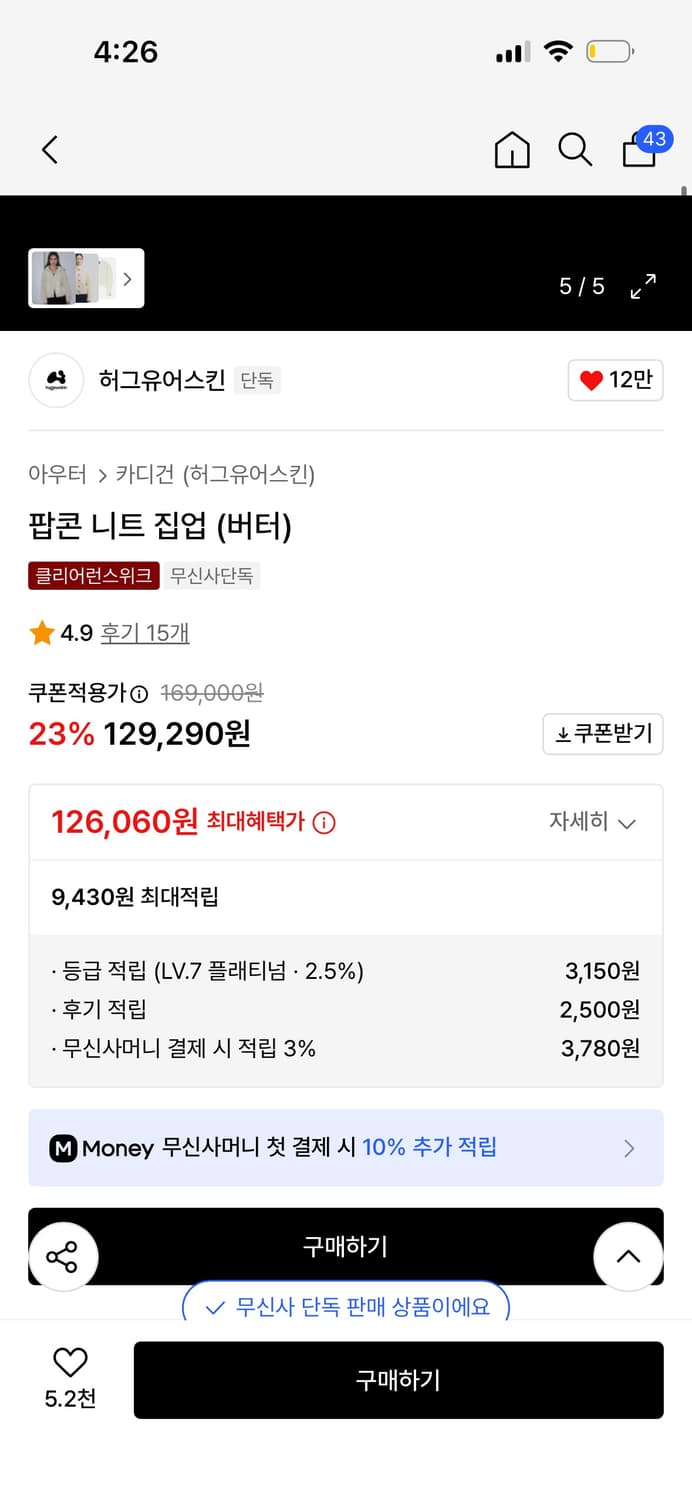Open Money 10% extra rewards banner chevron

629,1148
